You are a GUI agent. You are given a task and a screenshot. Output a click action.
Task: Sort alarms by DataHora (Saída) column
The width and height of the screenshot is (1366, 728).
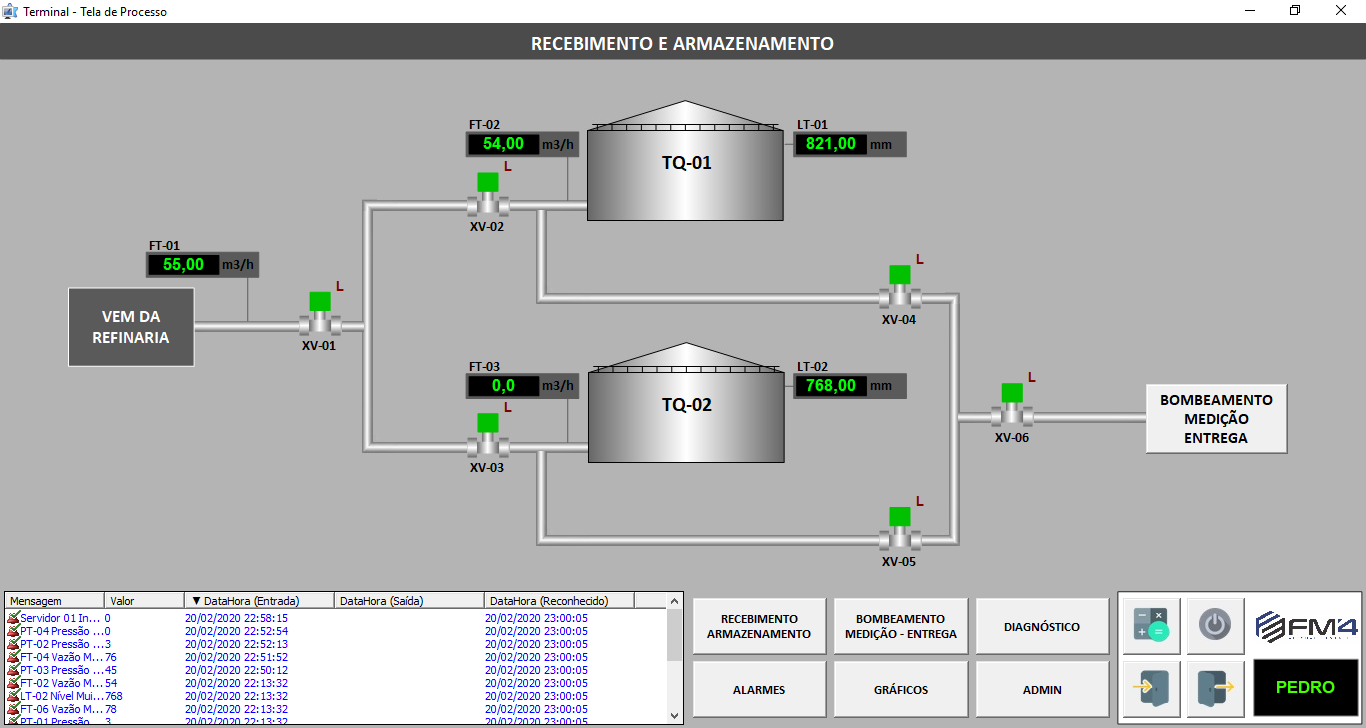[x=409, y=601]
